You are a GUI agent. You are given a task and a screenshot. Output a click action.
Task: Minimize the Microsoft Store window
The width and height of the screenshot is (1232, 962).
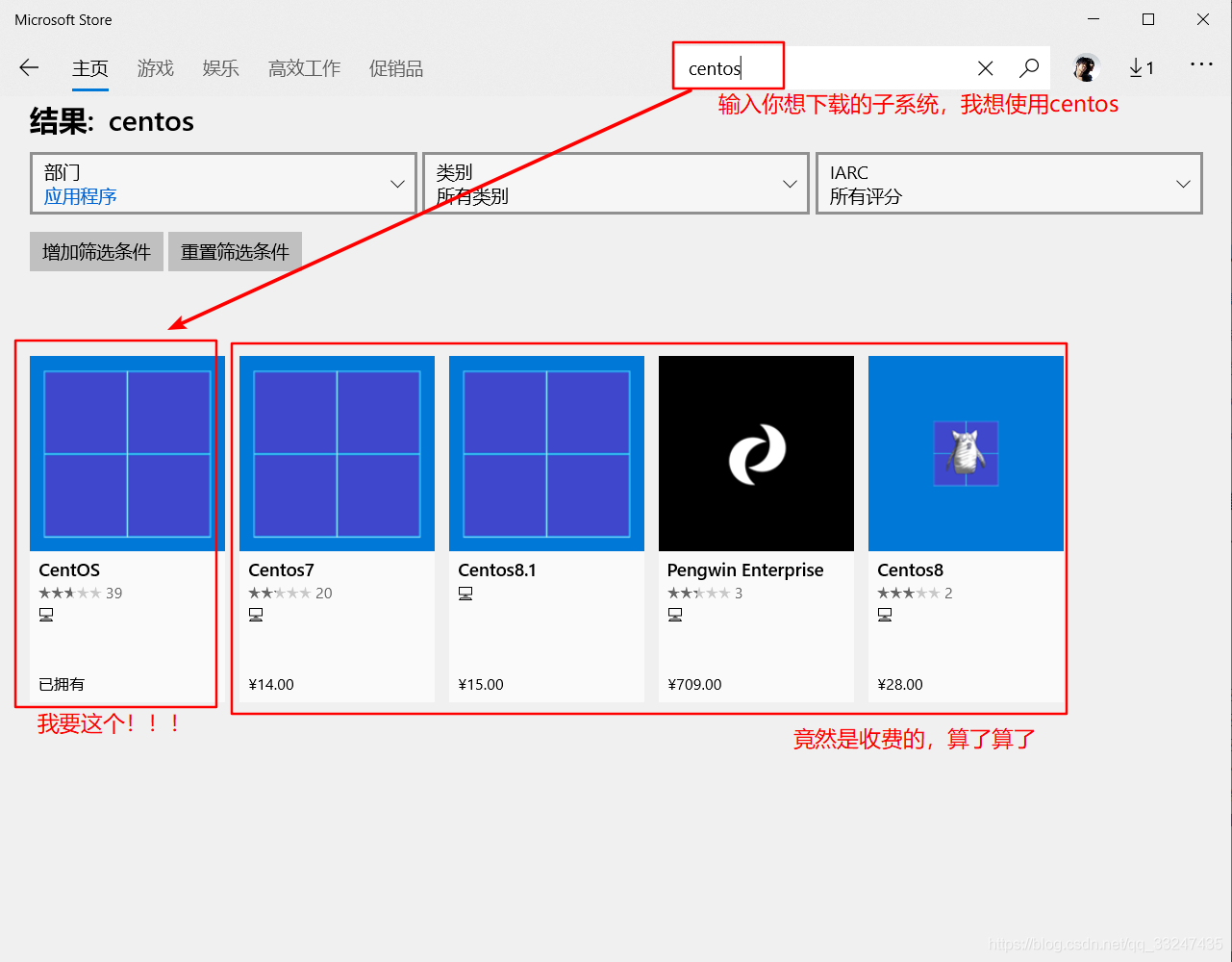1094,19
